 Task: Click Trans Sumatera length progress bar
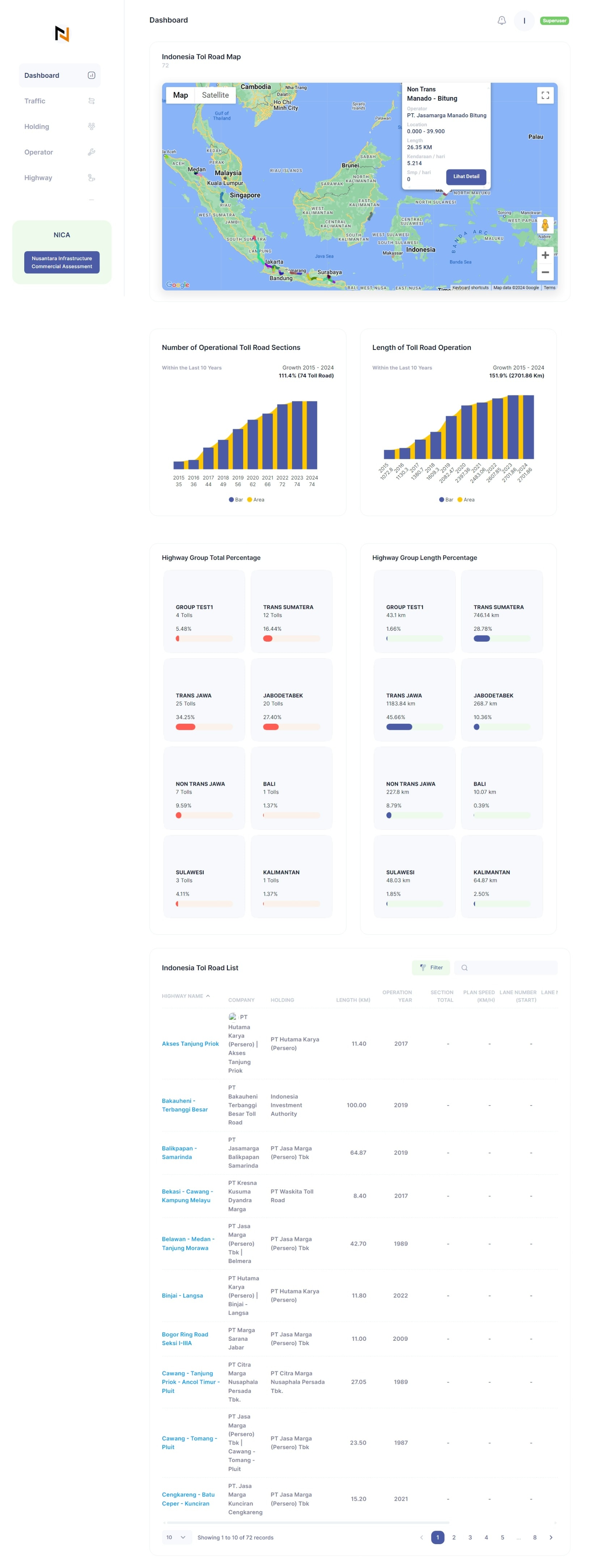502,638
